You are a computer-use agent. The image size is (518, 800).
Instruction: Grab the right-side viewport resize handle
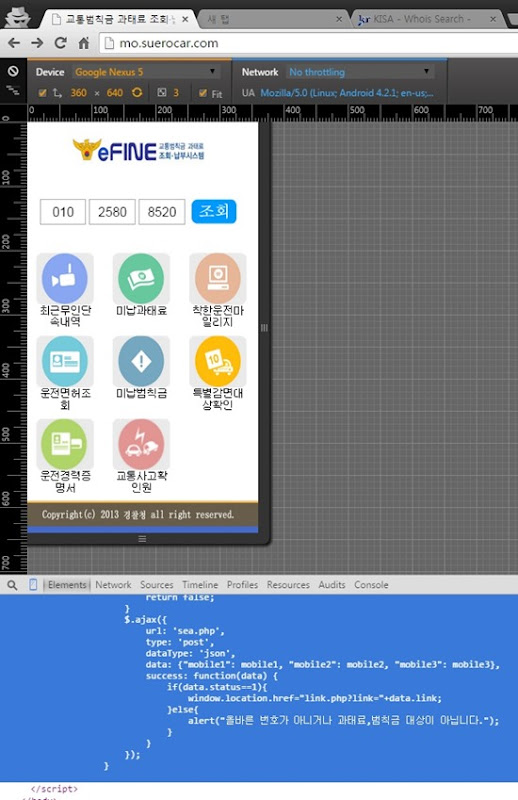tap(264, 328)
